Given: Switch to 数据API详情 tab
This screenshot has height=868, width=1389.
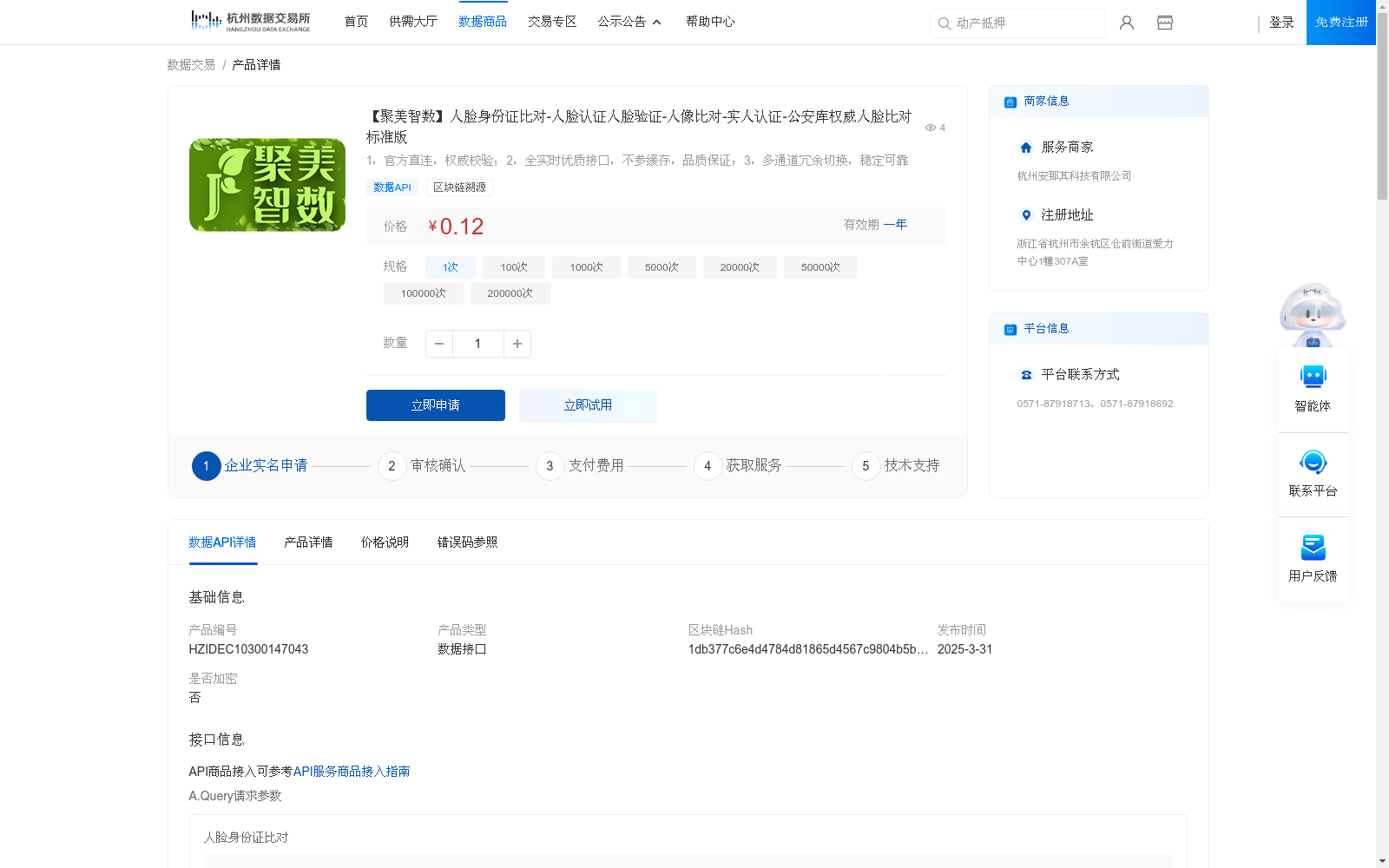Looking at the screenshot, I should [x=222, y=542].
